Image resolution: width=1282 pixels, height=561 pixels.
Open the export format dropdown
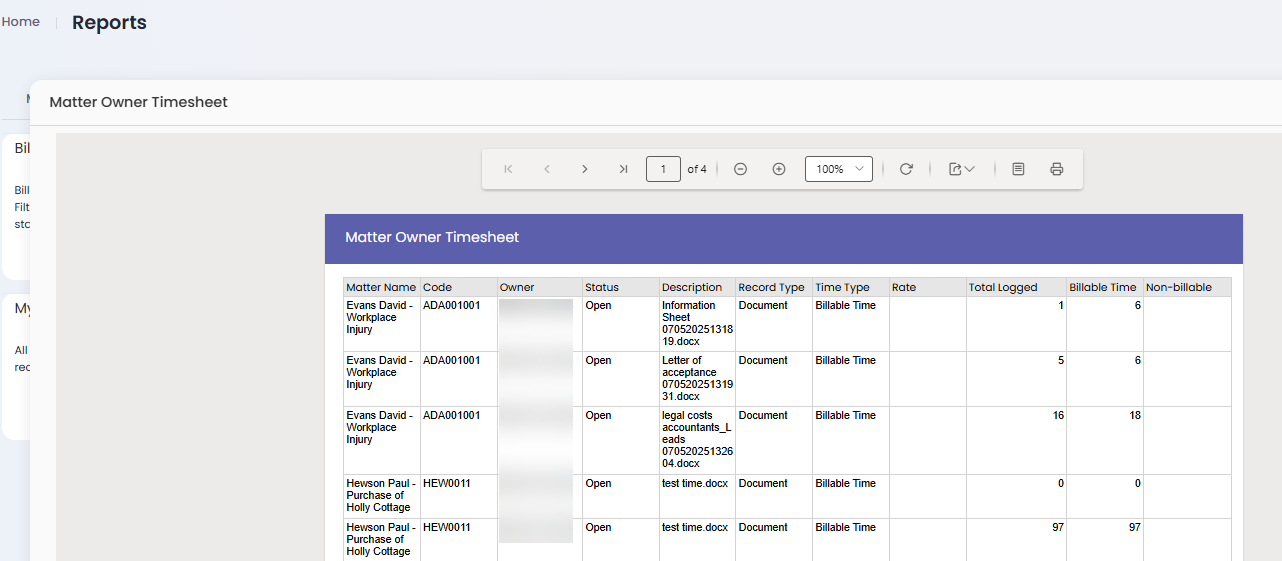pos(962,169)
